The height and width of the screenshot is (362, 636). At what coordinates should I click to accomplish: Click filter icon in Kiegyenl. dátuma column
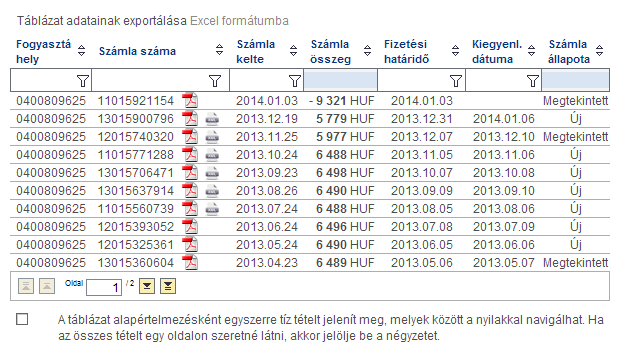coord(533,81)
